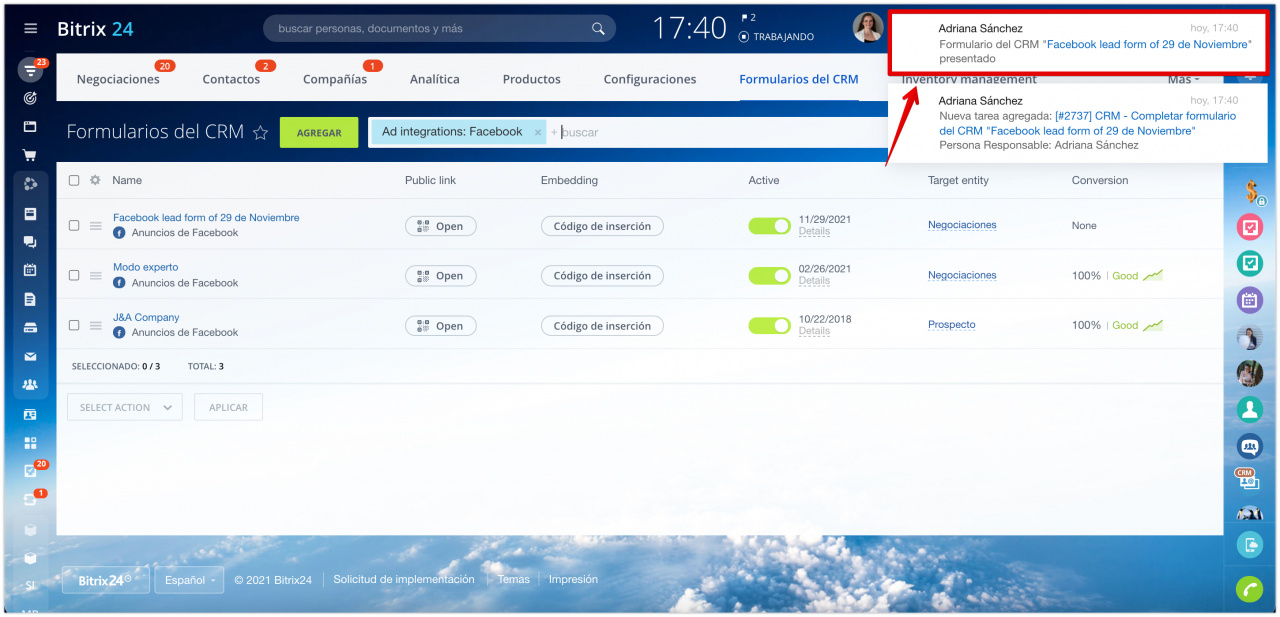Click drag handle of J&A Company row
This screenshot has height=617, width=1280.
(x=96, y=325)
